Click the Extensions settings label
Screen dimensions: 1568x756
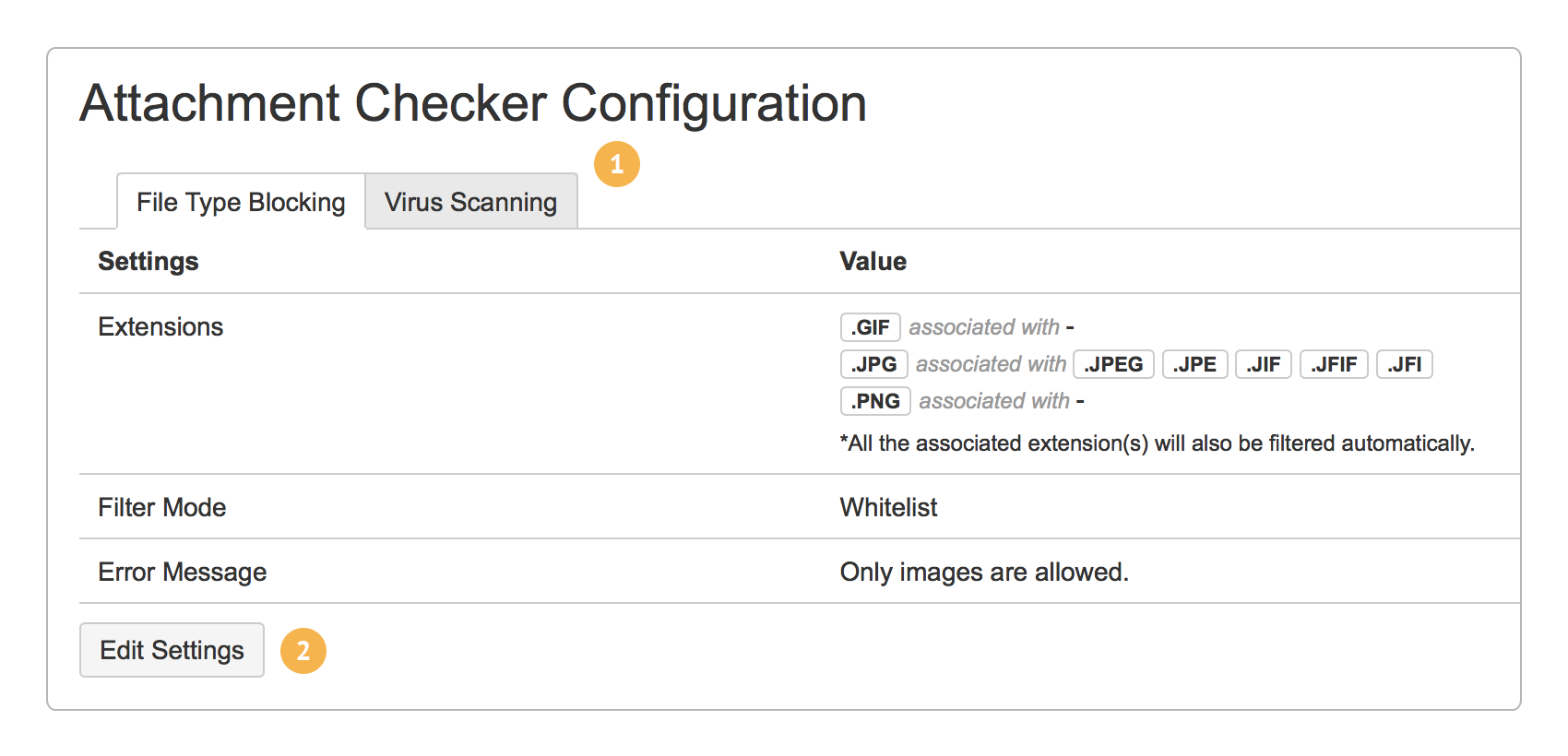tap(160, 327)
